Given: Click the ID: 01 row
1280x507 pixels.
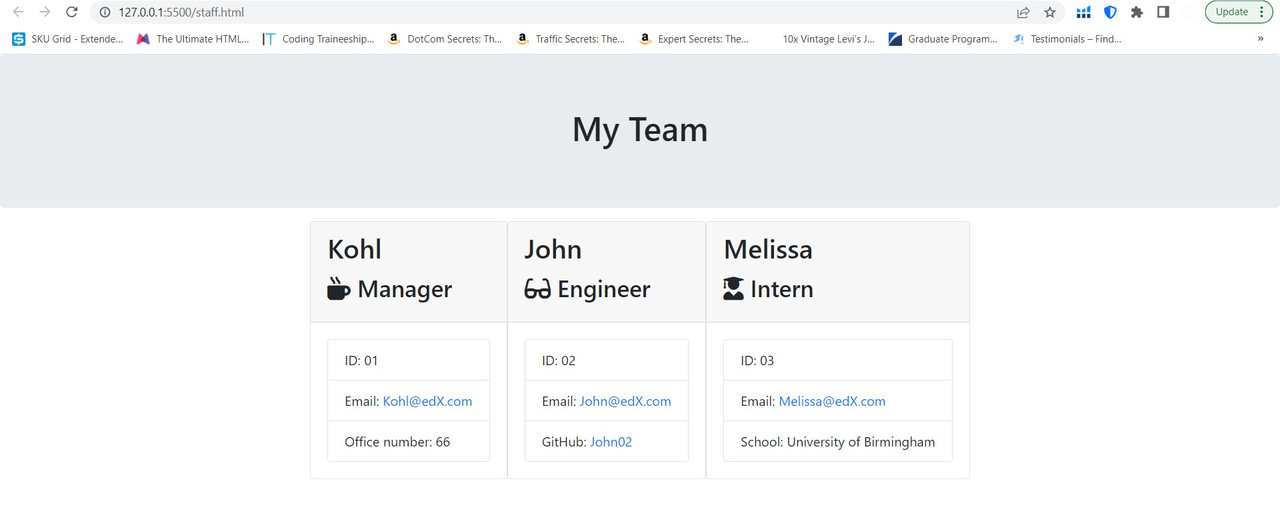Looking at the screenshot, I should click(409, 360).
